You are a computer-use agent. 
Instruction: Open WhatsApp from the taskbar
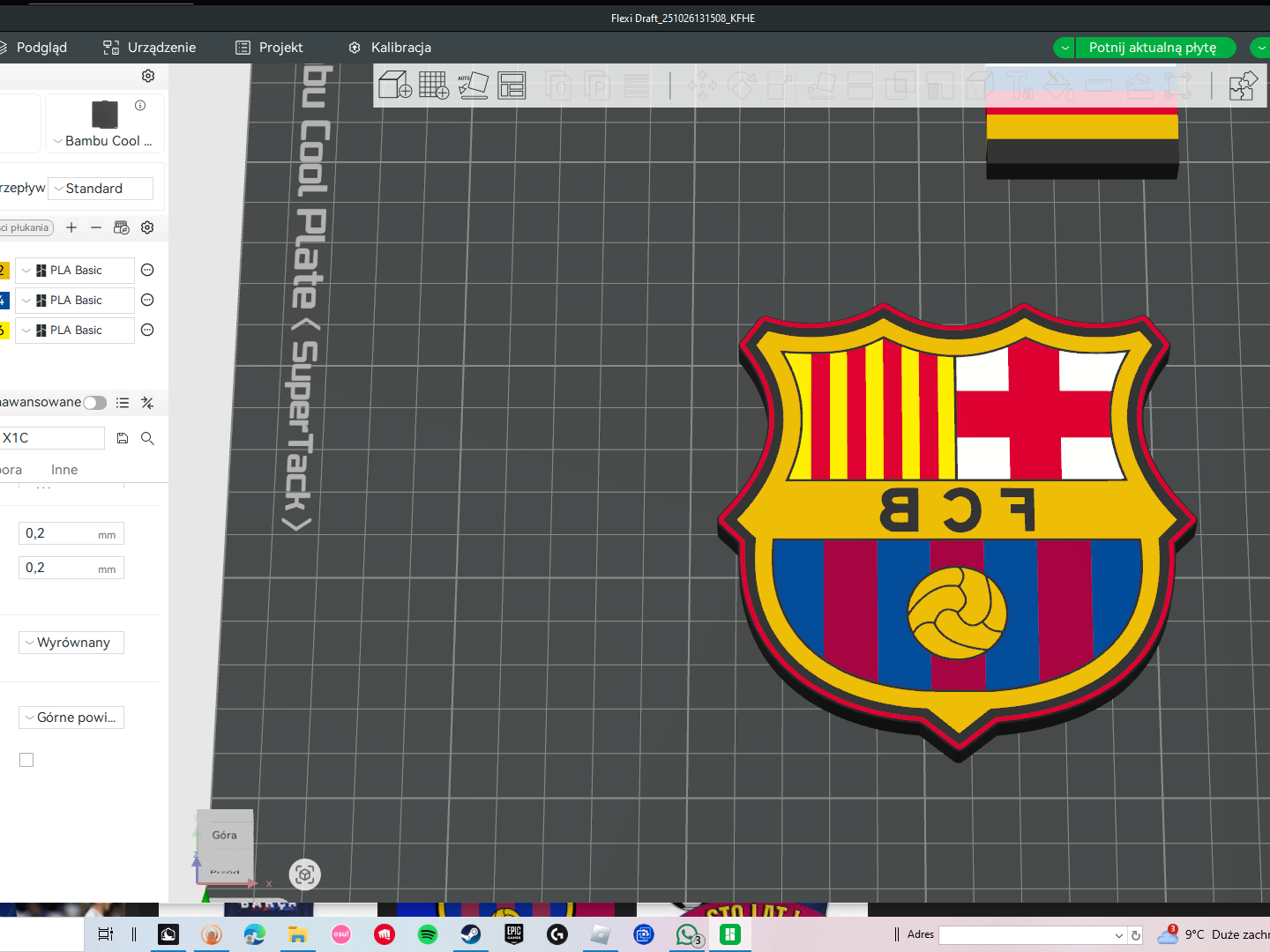tap(688, 934)
